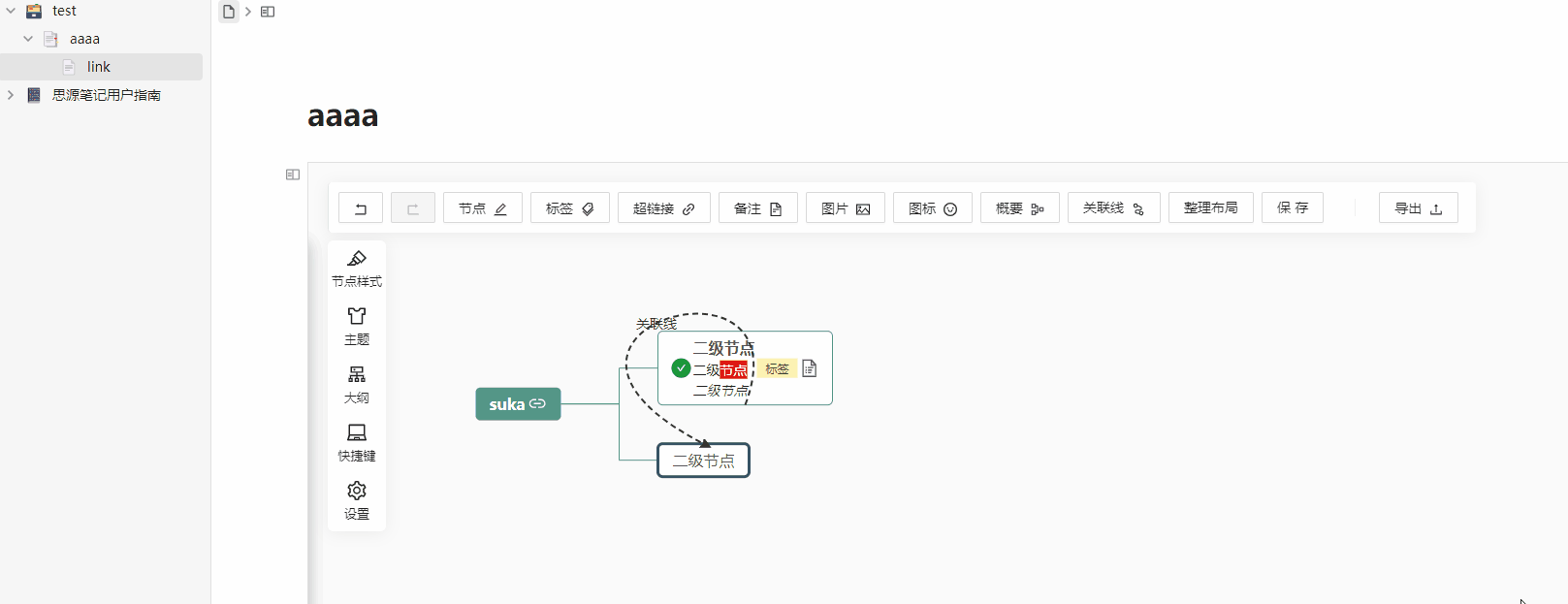1568x604 pixels.
Task: View the 快捷键 shortcut keys panel
Action: [356, 443]
